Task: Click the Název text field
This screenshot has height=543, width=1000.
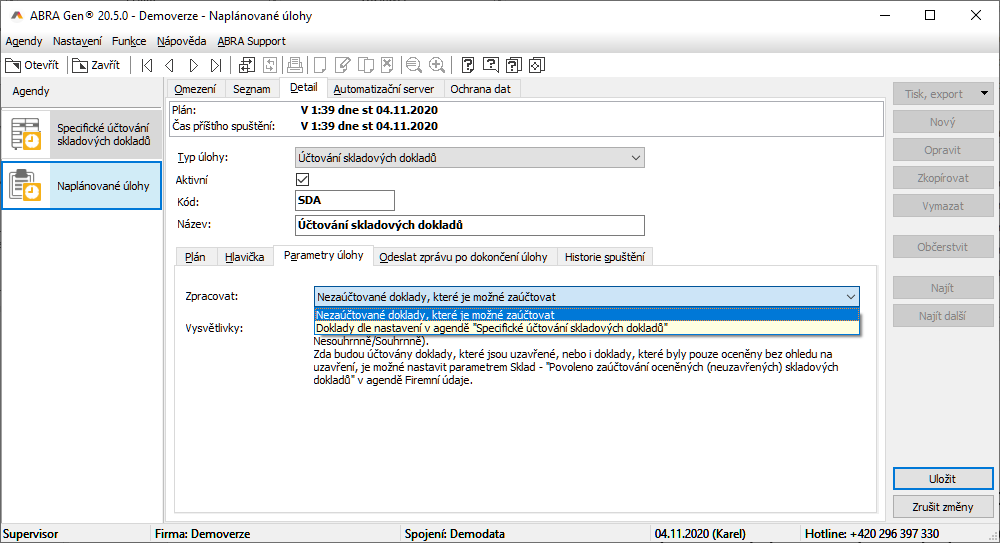Action: click(470, 225)
